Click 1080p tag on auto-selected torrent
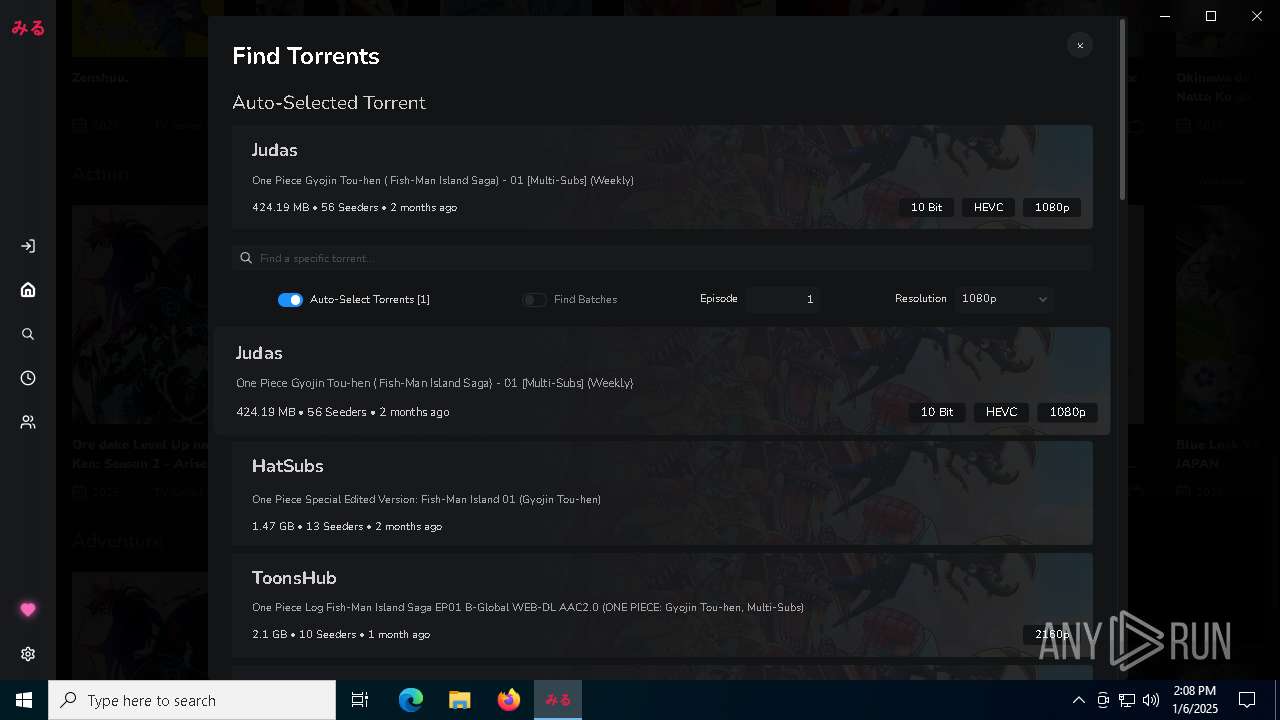This screenshot has width=1280, height=720. 1051,207
